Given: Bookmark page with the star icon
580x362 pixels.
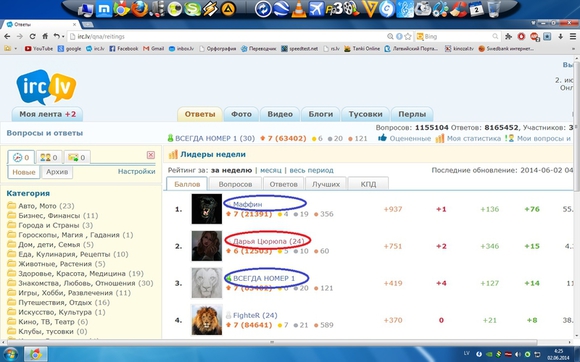Looking at the screenshot, I should click(x=408, y=36).
